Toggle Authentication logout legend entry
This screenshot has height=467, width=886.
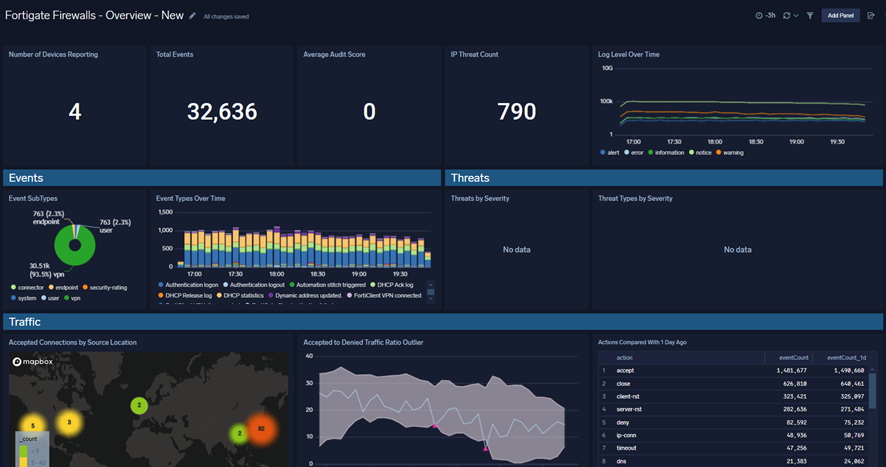(x=254, y=285)
